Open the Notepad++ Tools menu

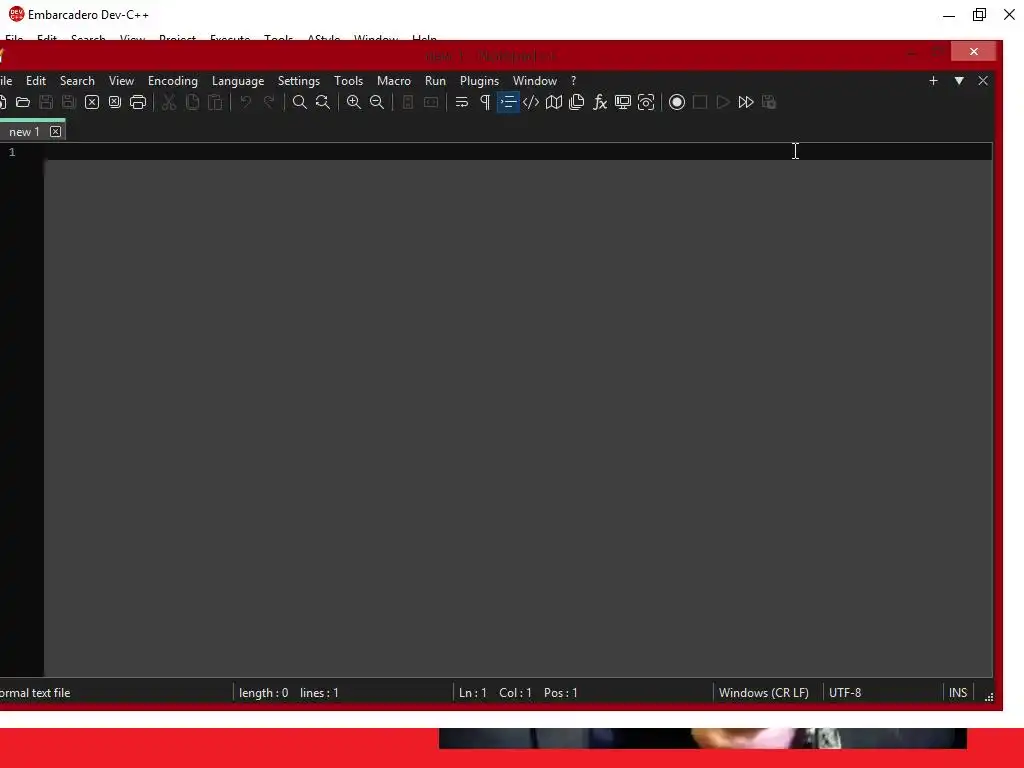pos(349,81)
